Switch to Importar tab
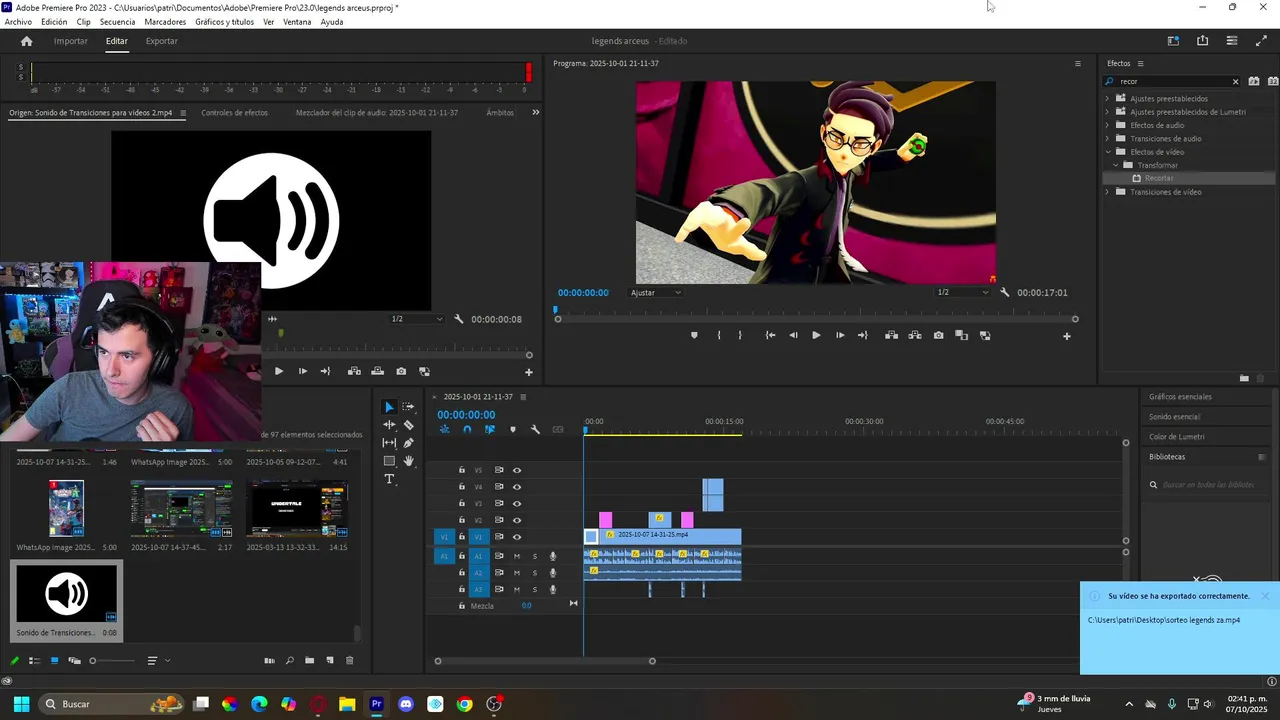 70,41
